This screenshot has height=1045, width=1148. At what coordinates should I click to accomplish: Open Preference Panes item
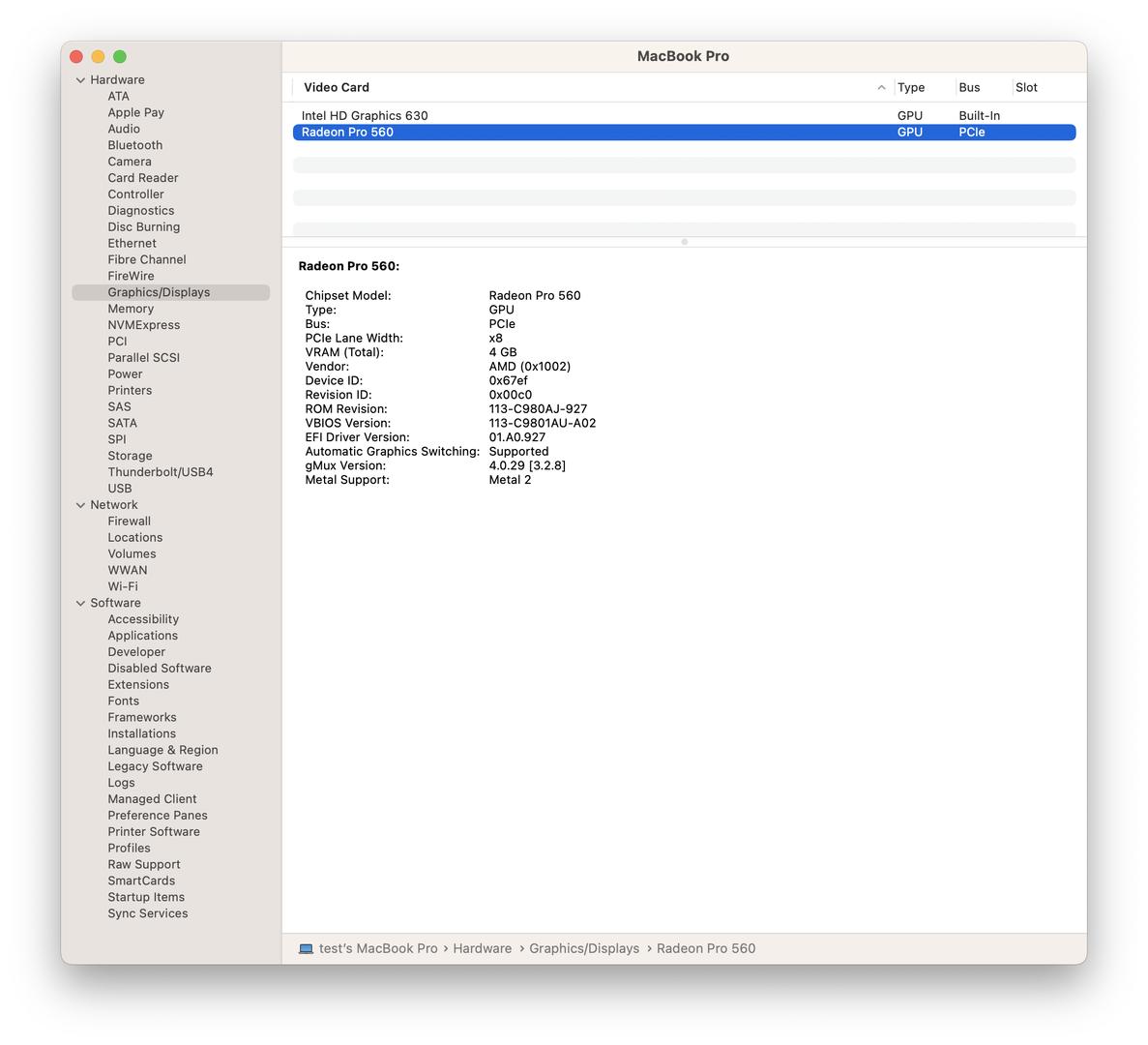[x=158, y=816]
